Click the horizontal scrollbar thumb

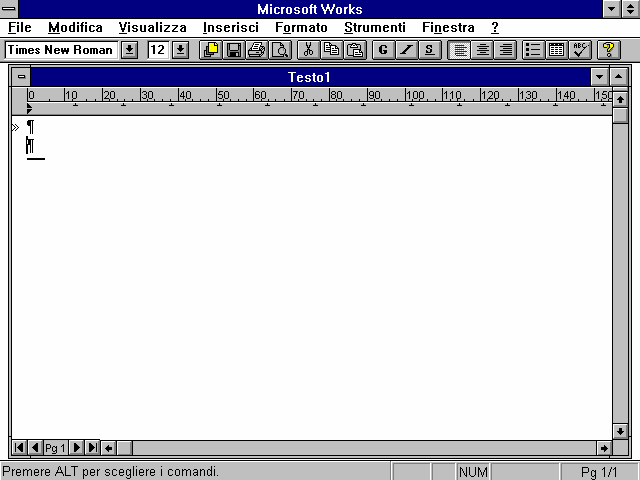coord(125,448)
